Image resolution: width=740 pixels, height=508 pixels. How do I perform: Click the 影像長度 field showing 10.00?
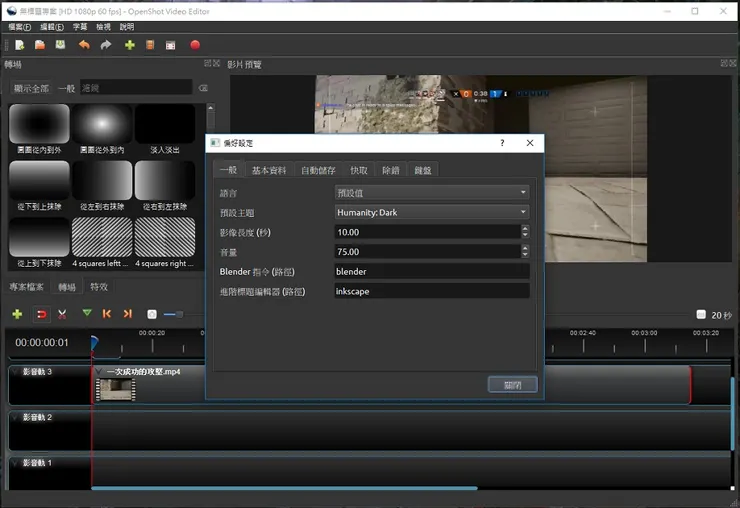pos(427,232)
